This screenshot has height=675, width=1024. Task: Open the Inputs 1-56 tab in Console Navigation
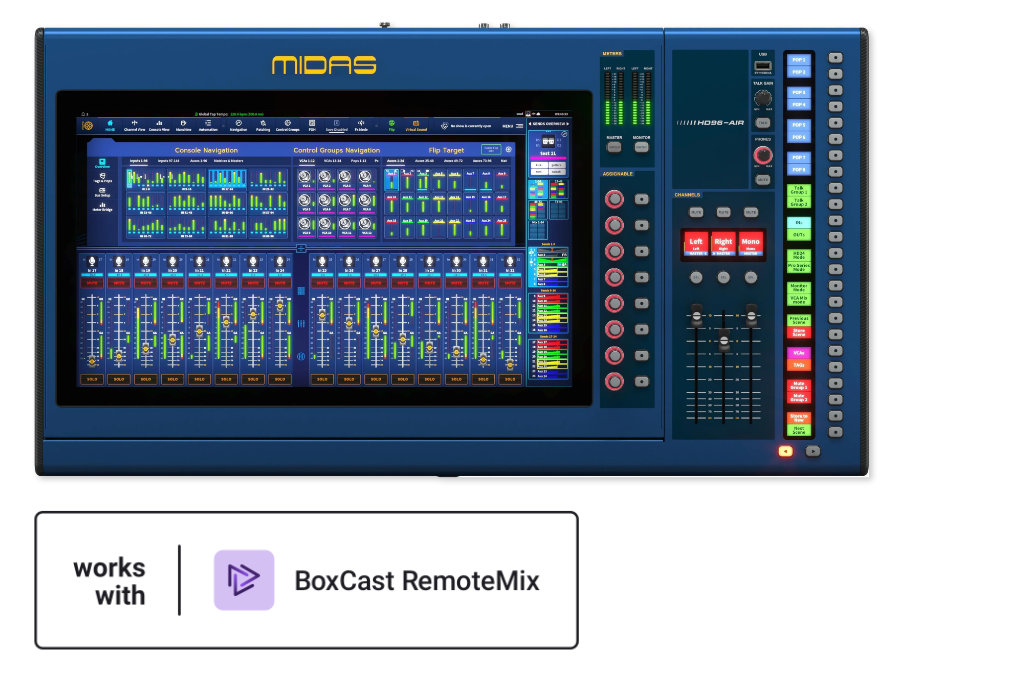pos(138,161)
